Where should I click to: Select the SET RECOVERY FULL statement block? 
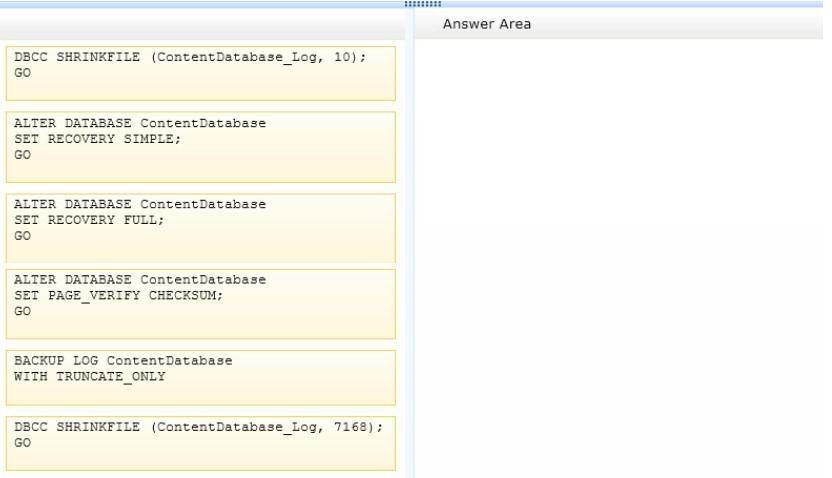(x=201, y=228)
